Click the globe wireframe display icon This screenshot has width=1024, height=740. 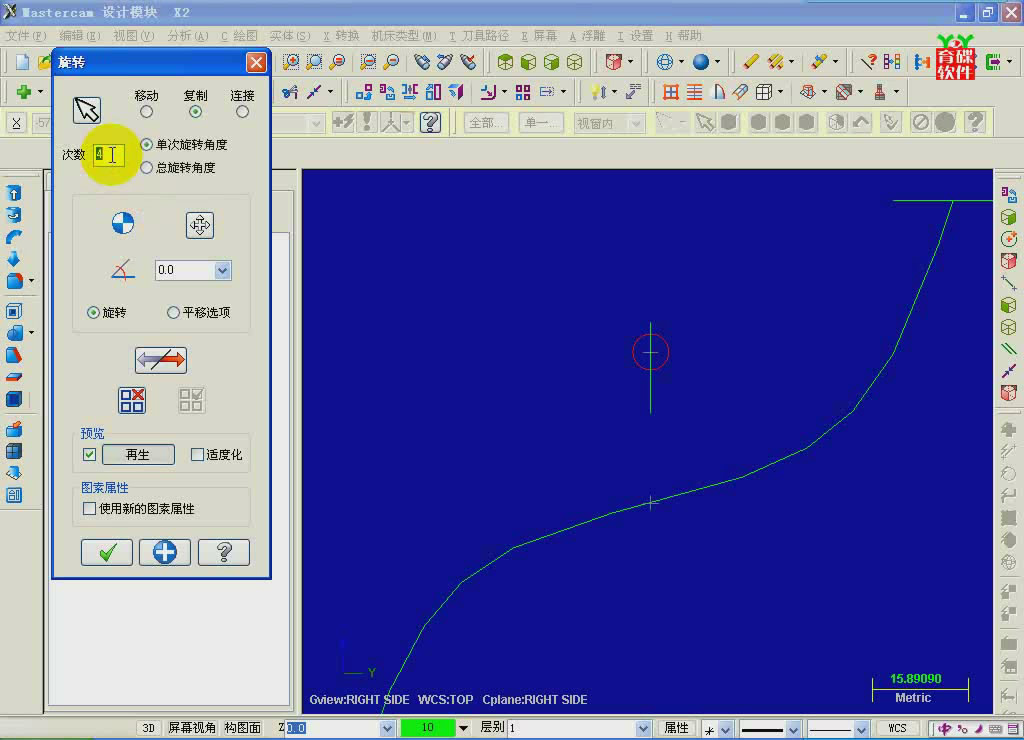click(664, 62)
